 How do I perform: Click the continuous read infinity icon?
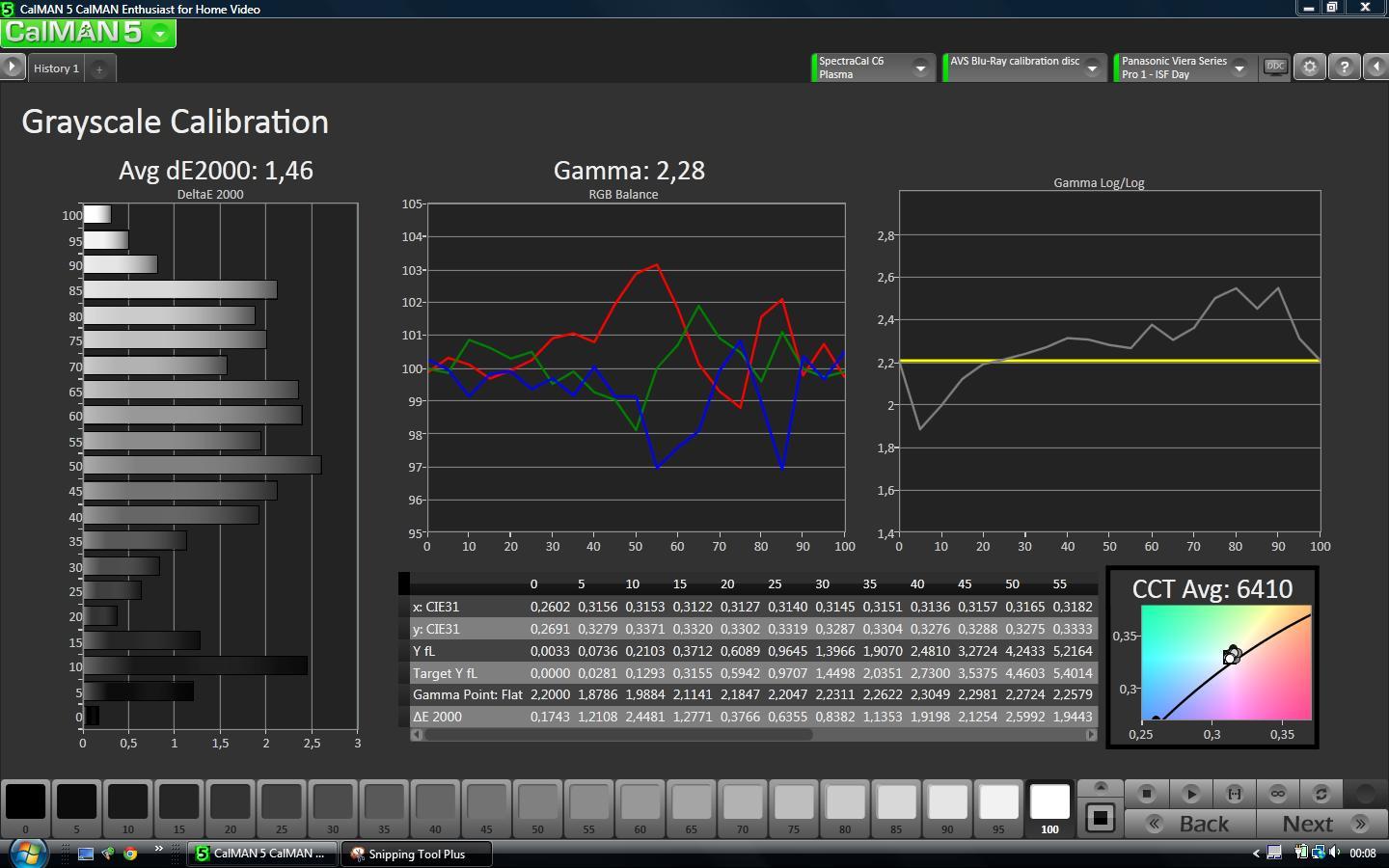1277,793
